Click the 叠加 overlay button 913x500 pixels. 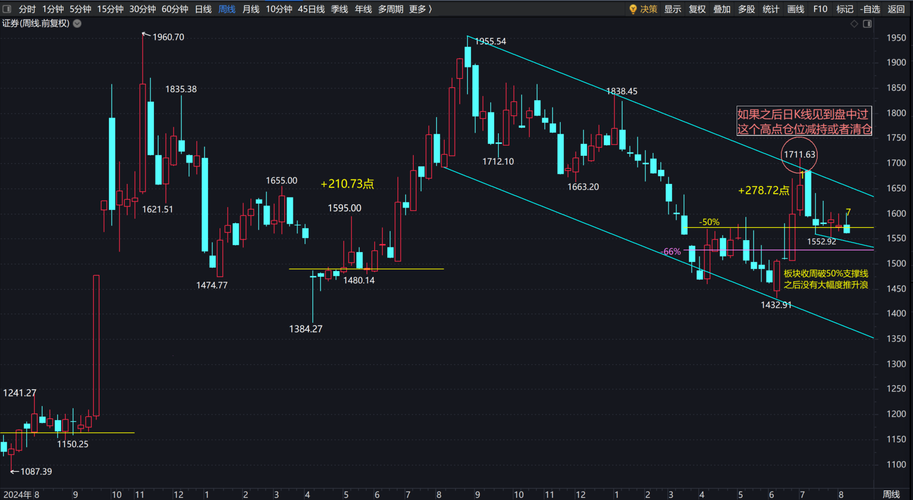click(722, 9)
